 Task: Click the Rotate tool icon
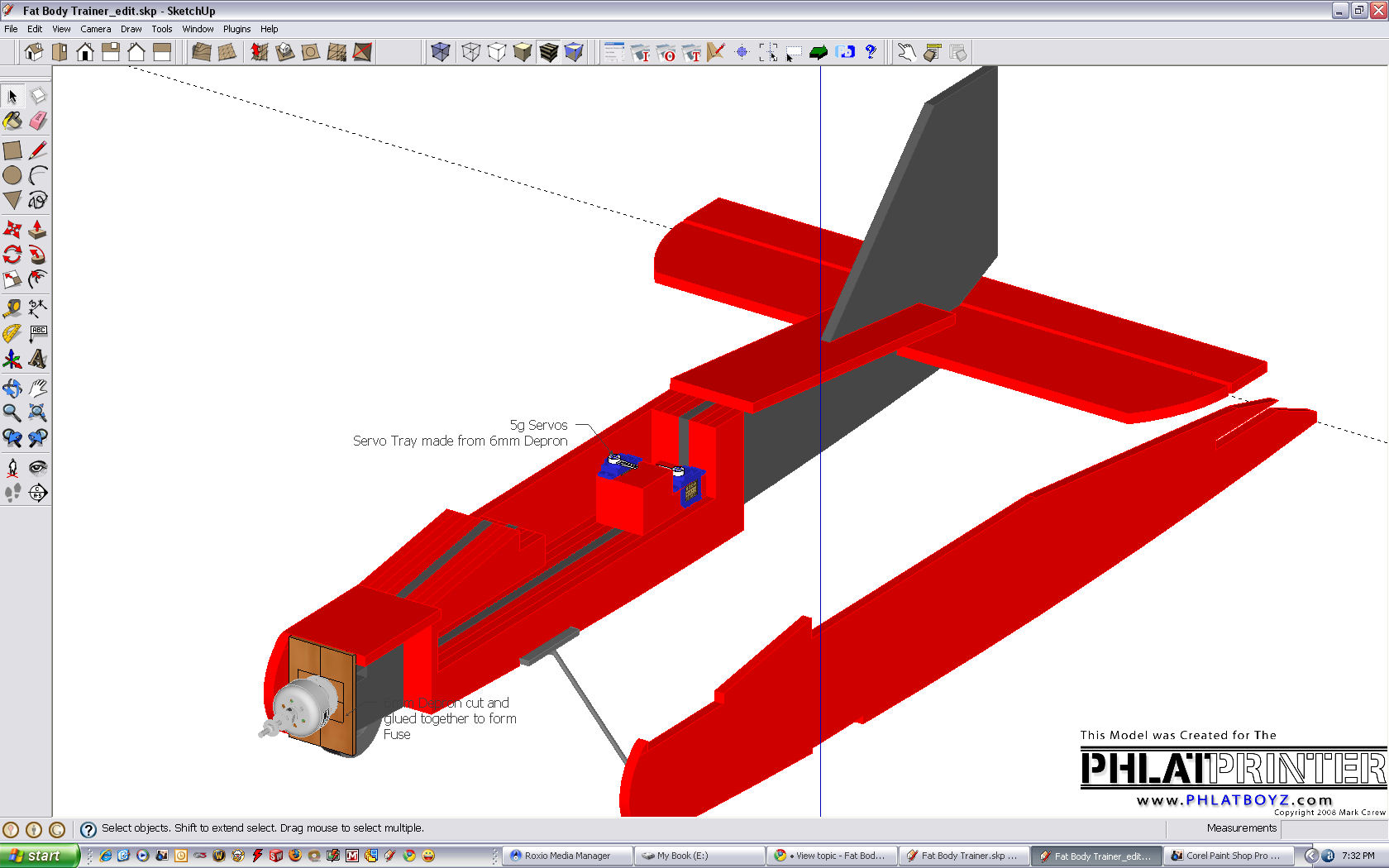click(x=12, y=255)
